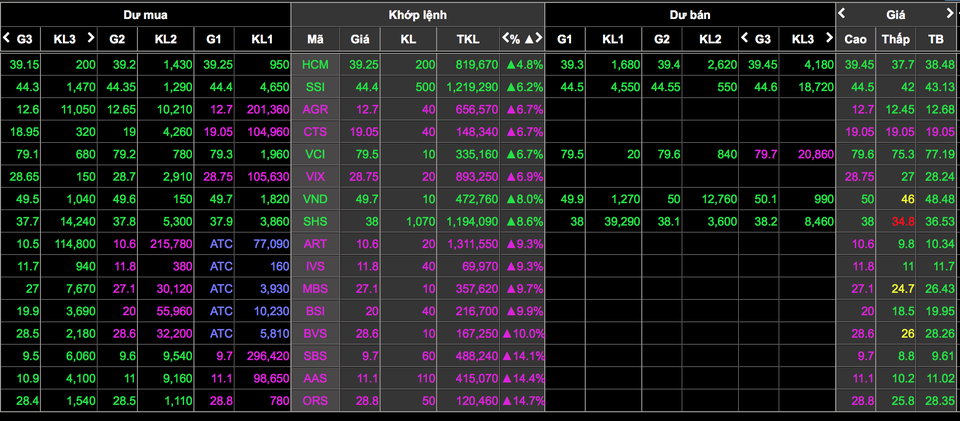Viewport: 960px width, 421px height.
Task: Click the total volume 819,670 for HCM
Action: pos(476,65)
